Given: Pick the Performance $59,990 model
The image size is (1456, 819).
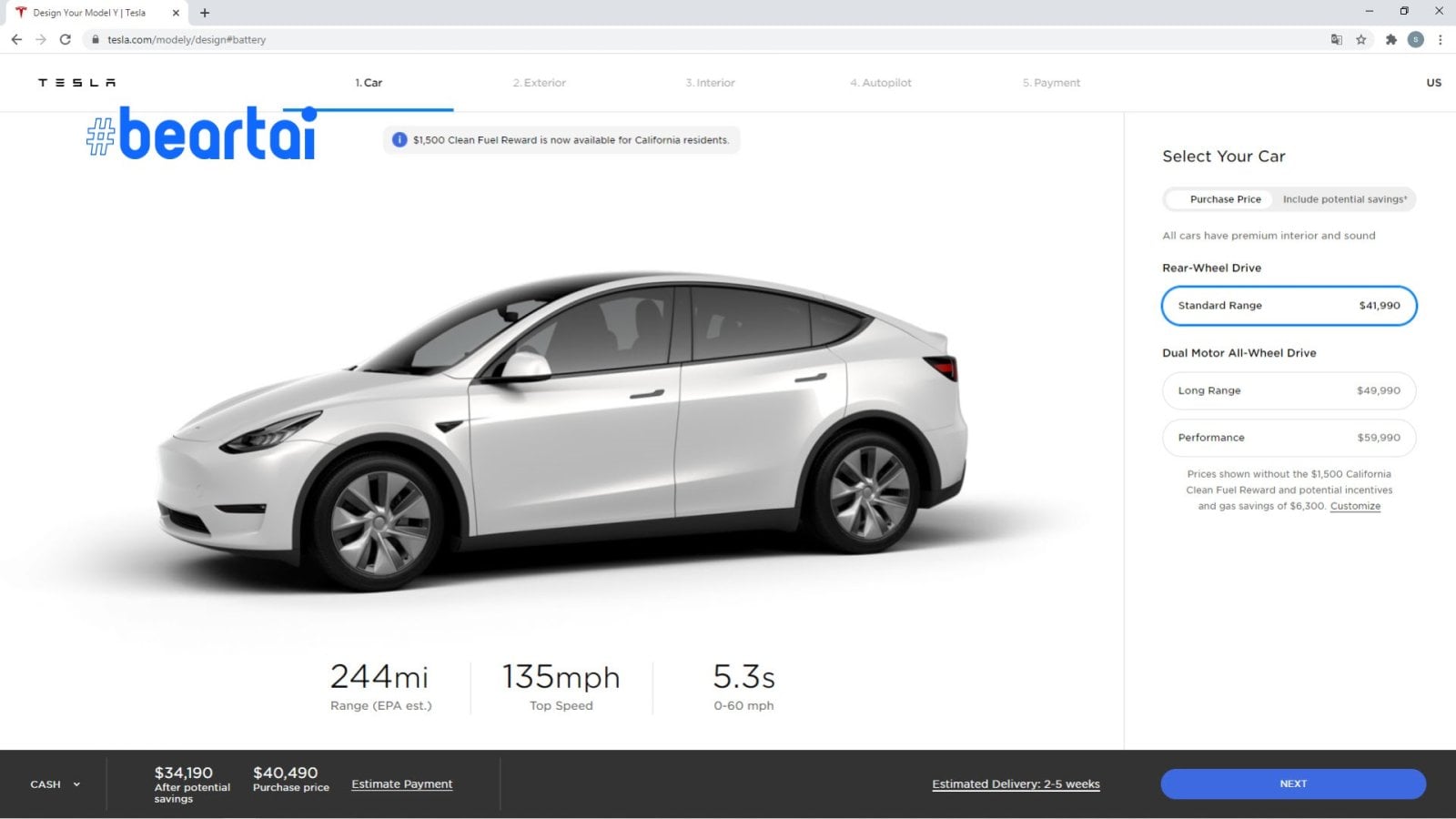Looking at the screenshot, I should [1289, 438].
